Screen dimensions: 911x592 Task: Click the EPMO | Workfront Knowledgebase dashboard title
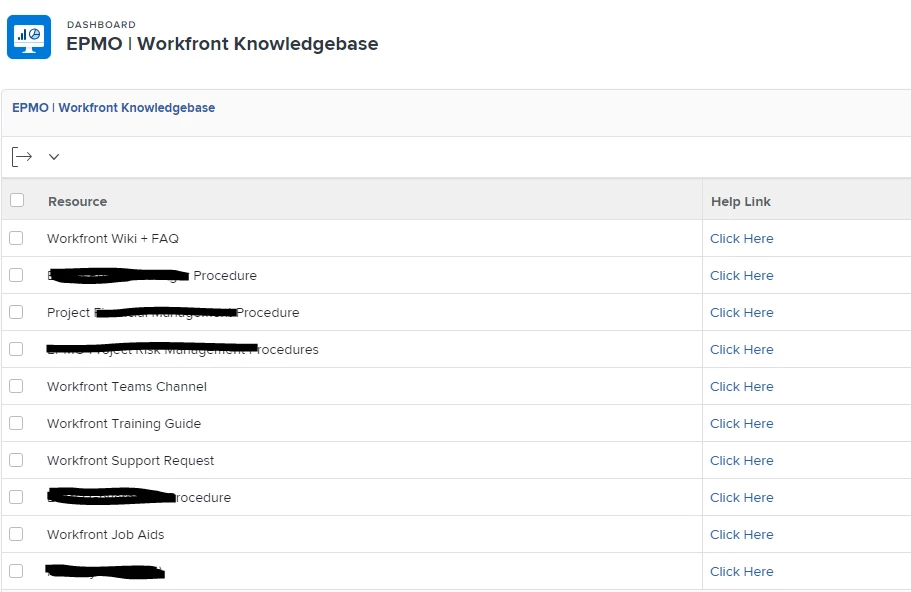coord(222,44)
